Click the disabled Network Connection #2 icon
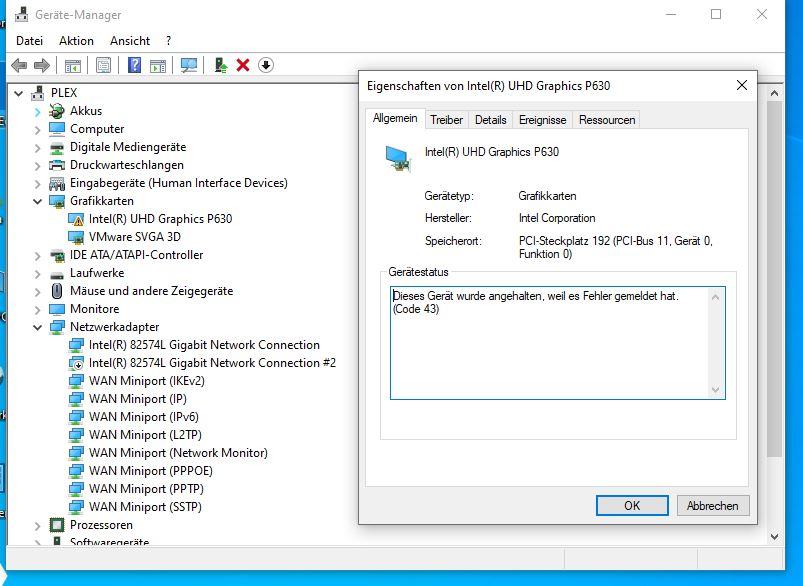Screen dimensions: 803x586 (x=76, y=363)
